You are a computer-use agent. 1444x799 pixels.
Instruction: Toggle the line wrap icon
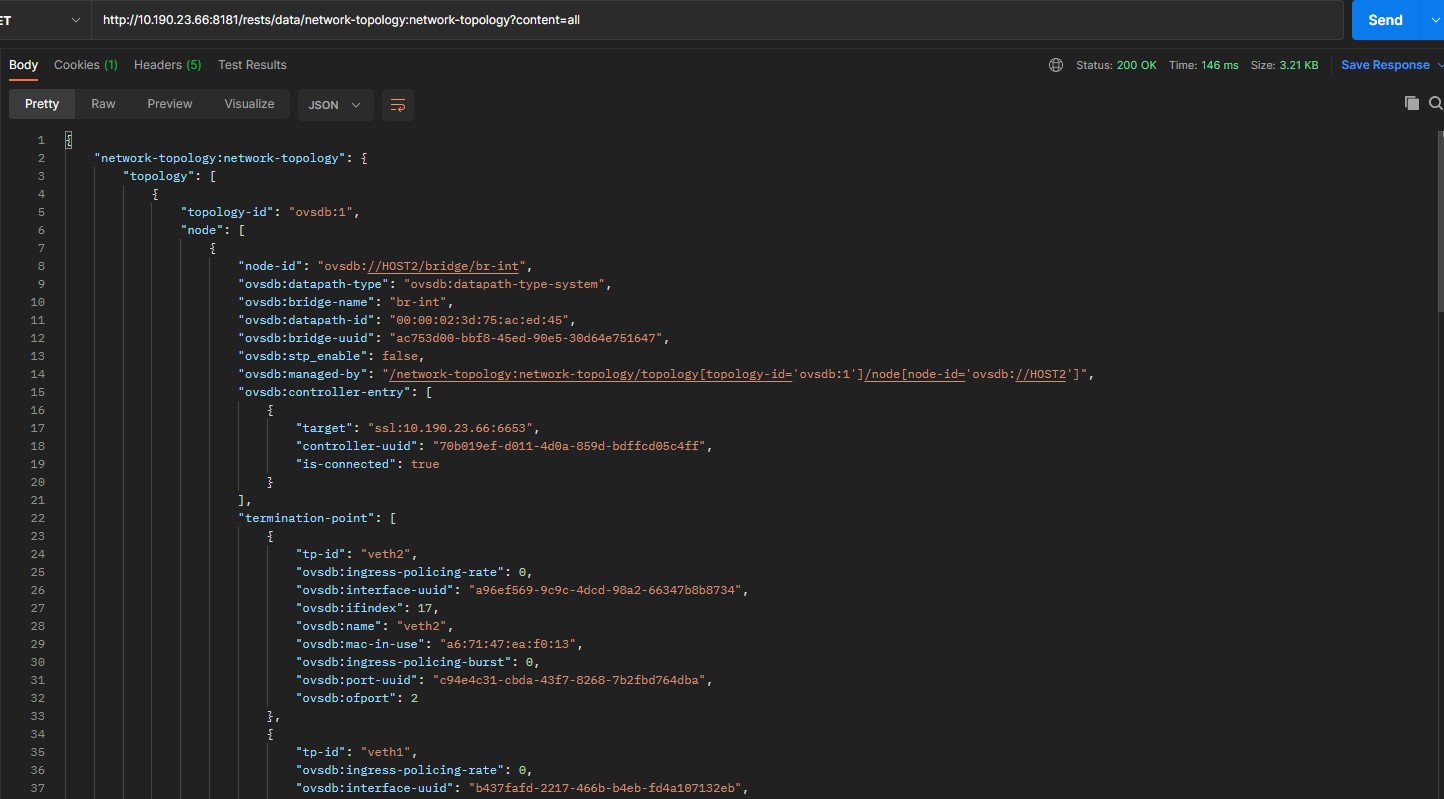398,105
